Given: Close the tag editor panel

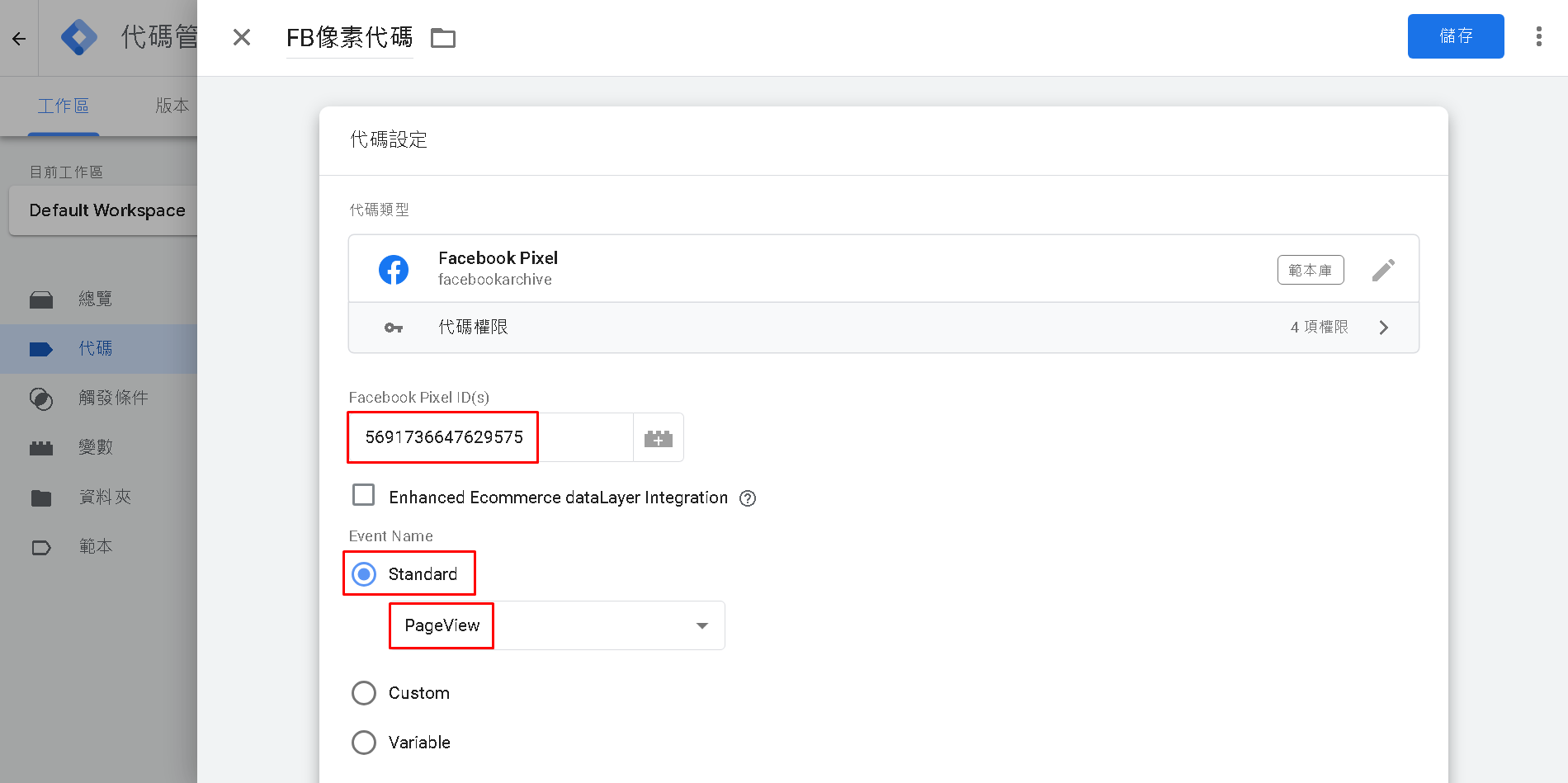Looking at the screenshot, I should pos(242,37).
